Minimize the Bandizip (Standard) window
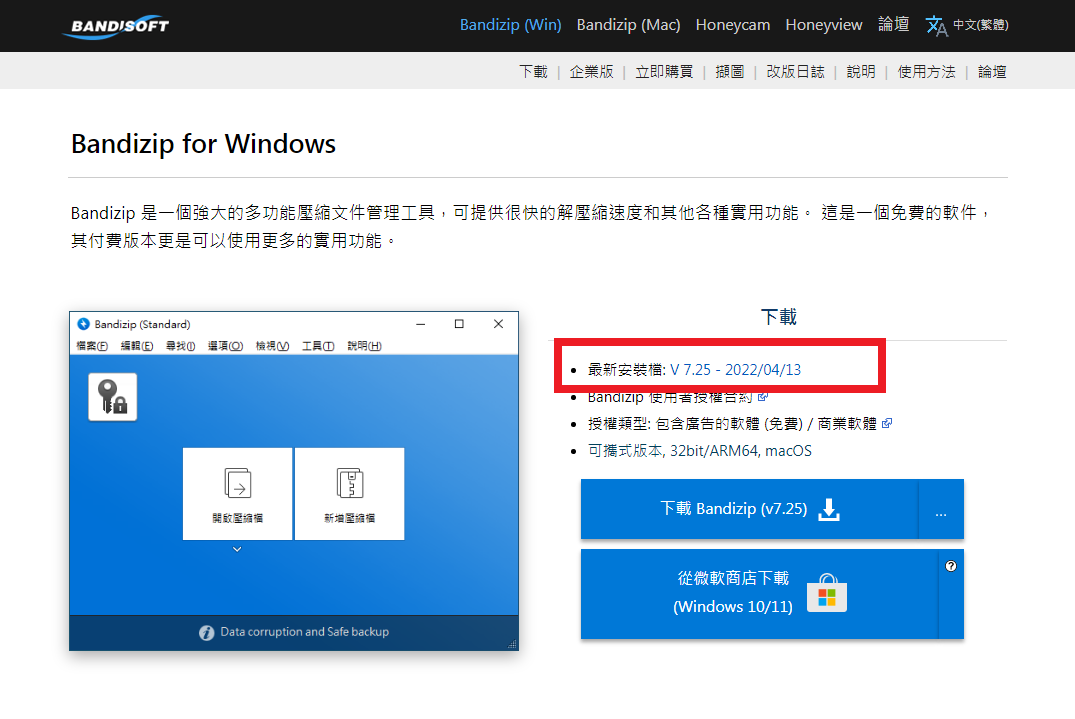This screenshot has height=719, width=1075. pyautogui.click(x=421, y=324)
